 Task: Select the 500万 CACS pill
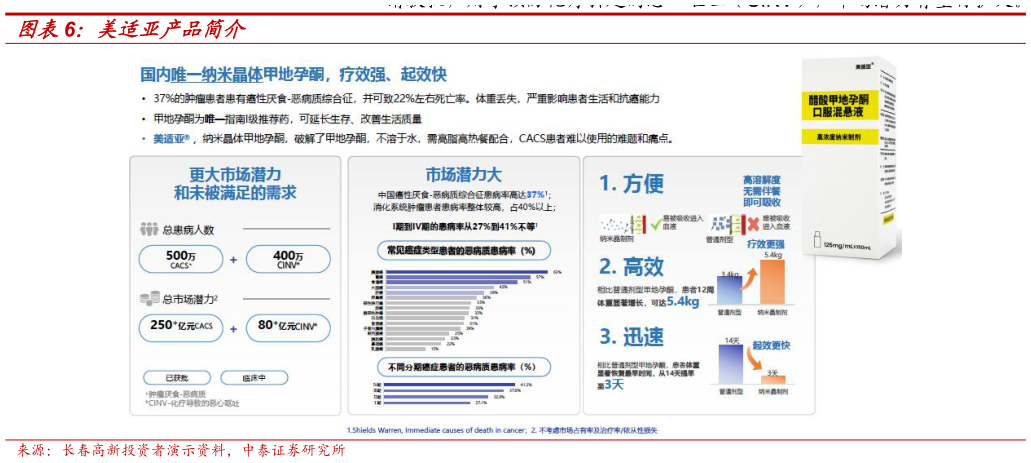[180, 260]
